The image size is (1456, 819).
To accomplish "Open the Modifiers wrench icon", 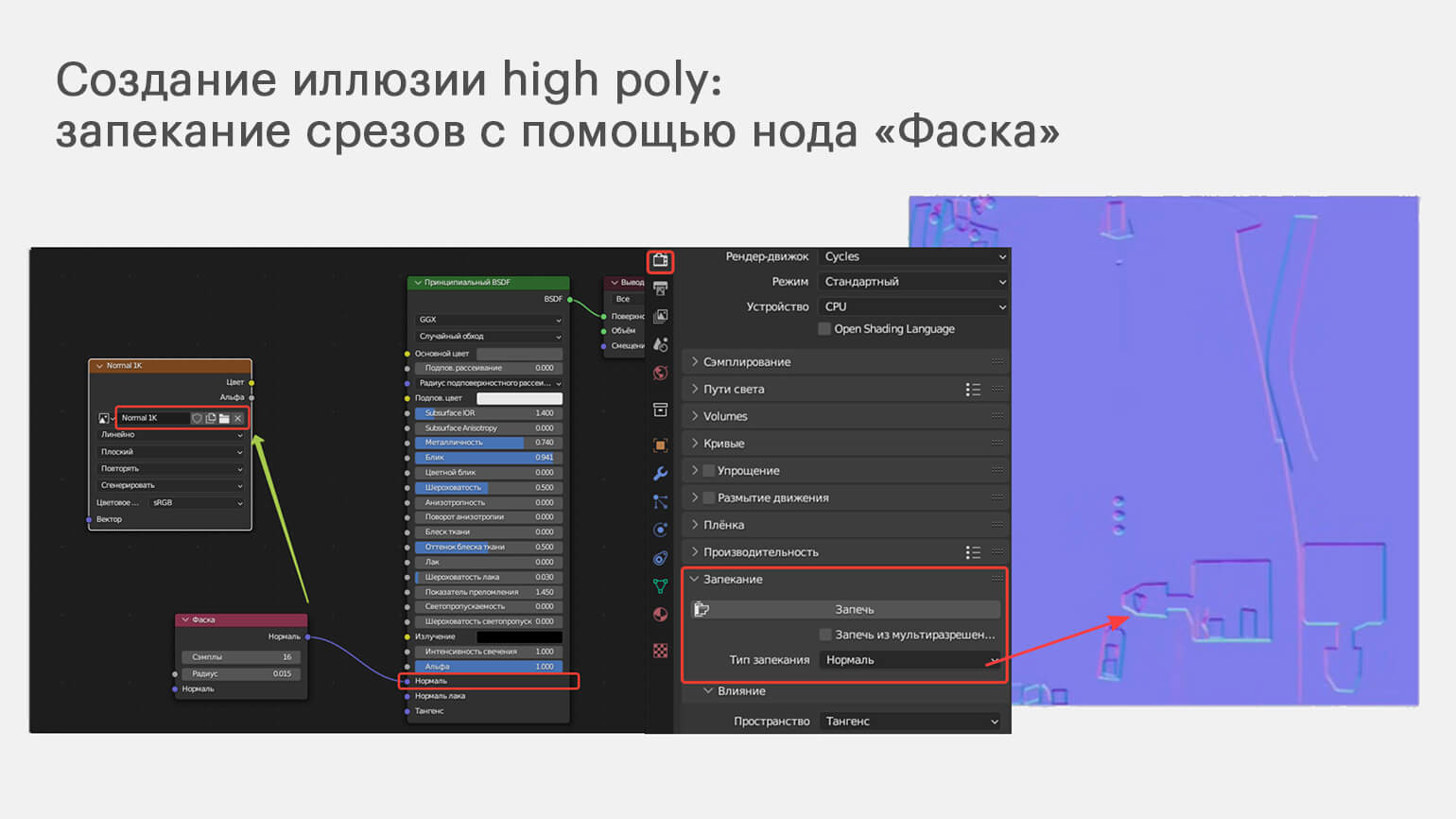I will (660, 473).
